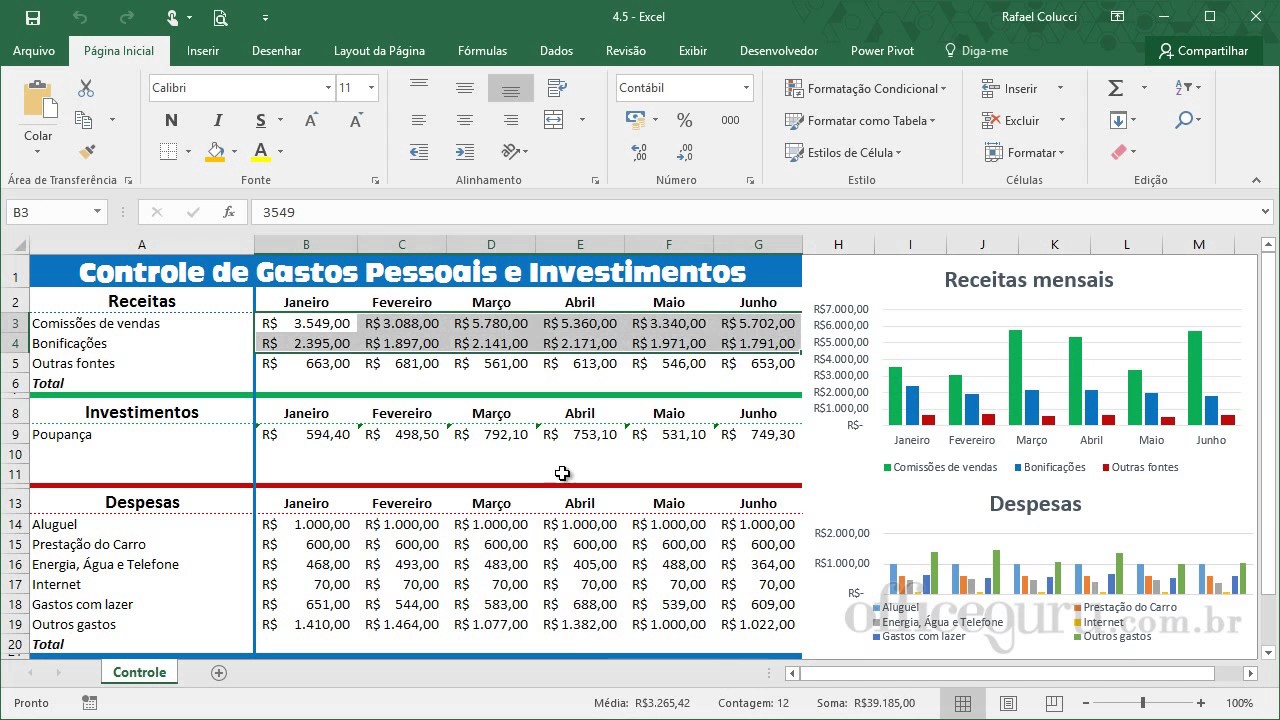
Task: Align text to top of cell
Action: tap(419, 87)
